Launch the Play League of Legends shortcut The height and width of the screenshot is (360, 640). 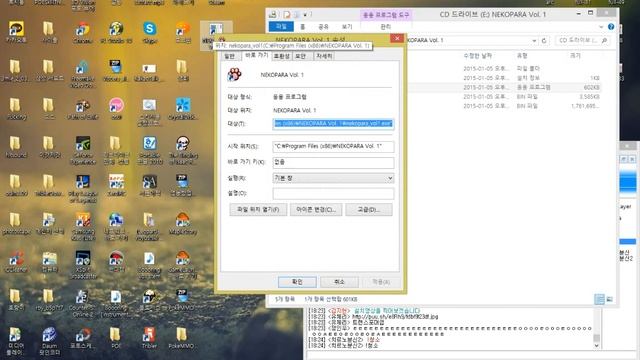pyautogui.click(x=83, y=188)
